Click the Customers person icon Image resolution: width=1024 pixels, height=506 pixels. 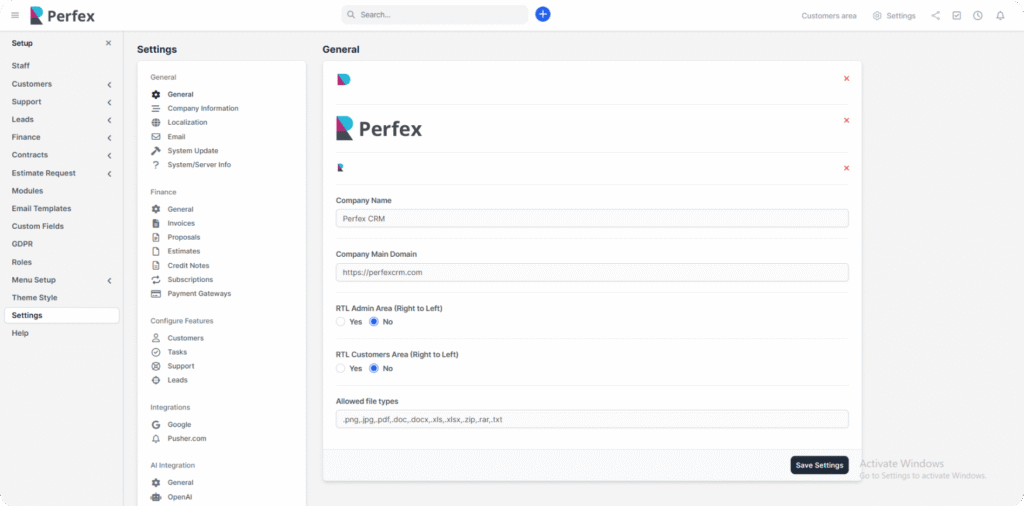coord(155,338)
